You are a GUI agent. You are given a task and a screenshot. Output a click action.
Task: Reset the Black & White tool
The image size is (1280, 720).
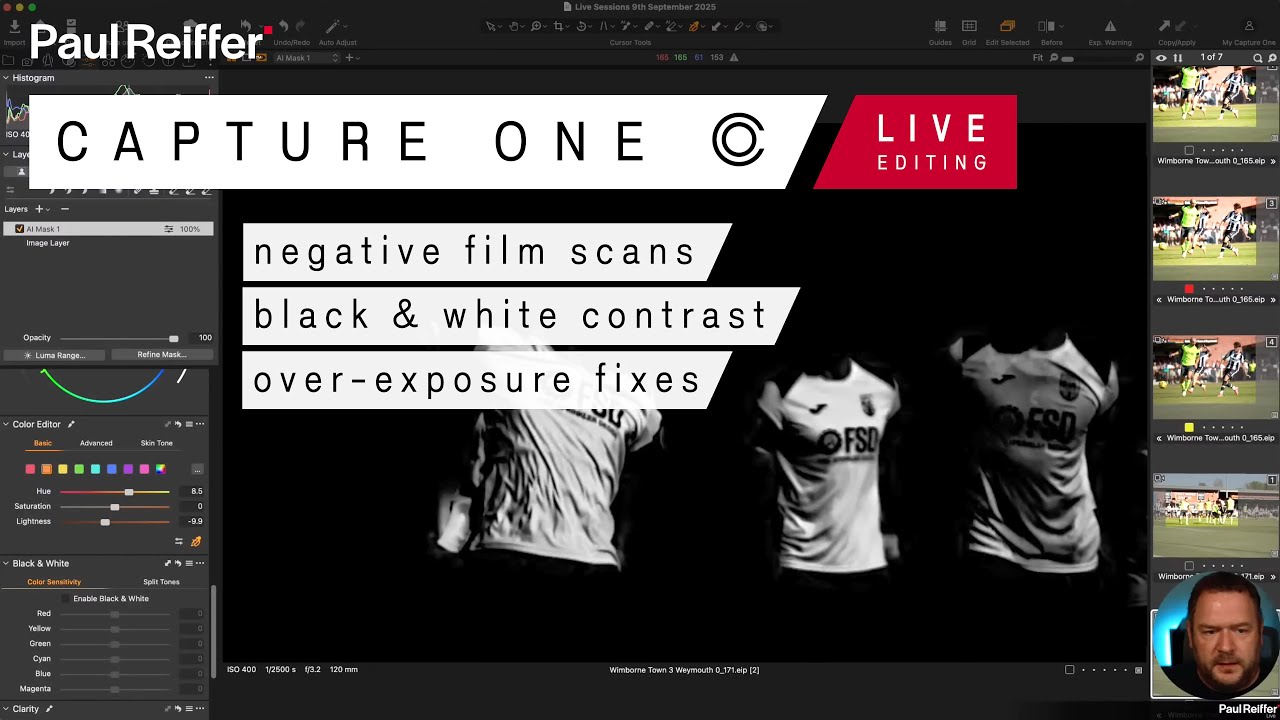point(178,563)
